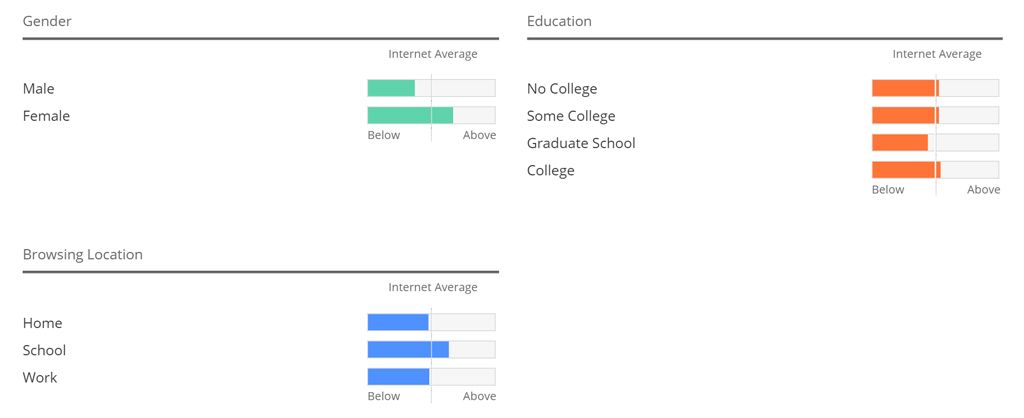The image size is (1024, 418).
Task: Click the School label text
Action: (44, 350)
